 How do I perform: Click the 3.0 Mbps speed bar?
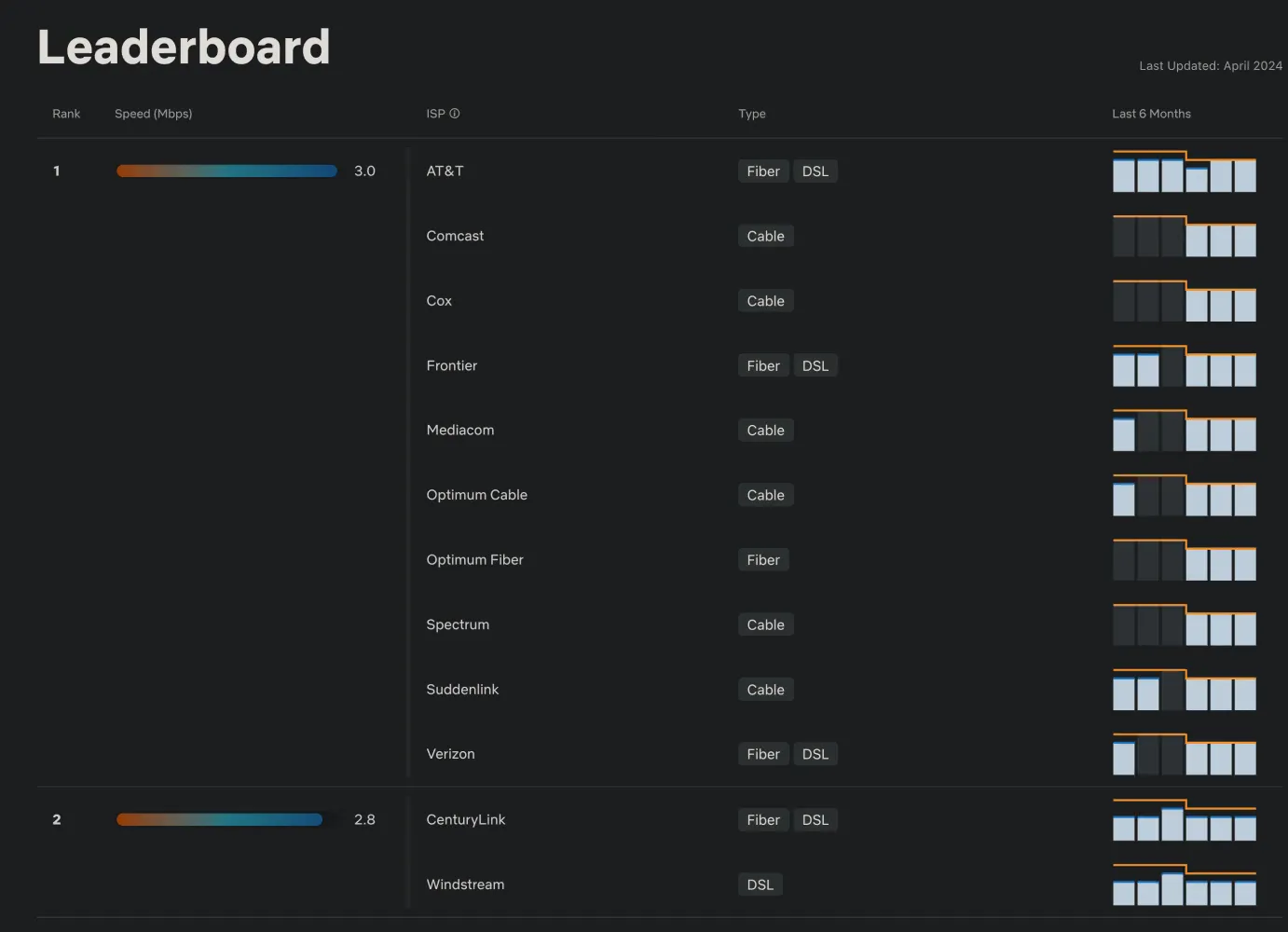point(226,171)
